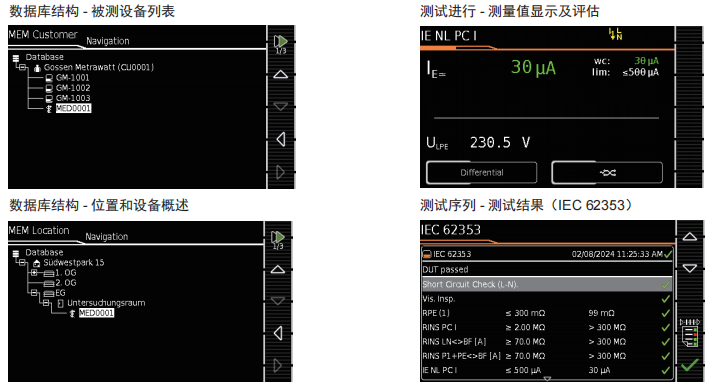Click the polarity swap button
The height and width of the screenshot is (388, 714).
(607, 173)
